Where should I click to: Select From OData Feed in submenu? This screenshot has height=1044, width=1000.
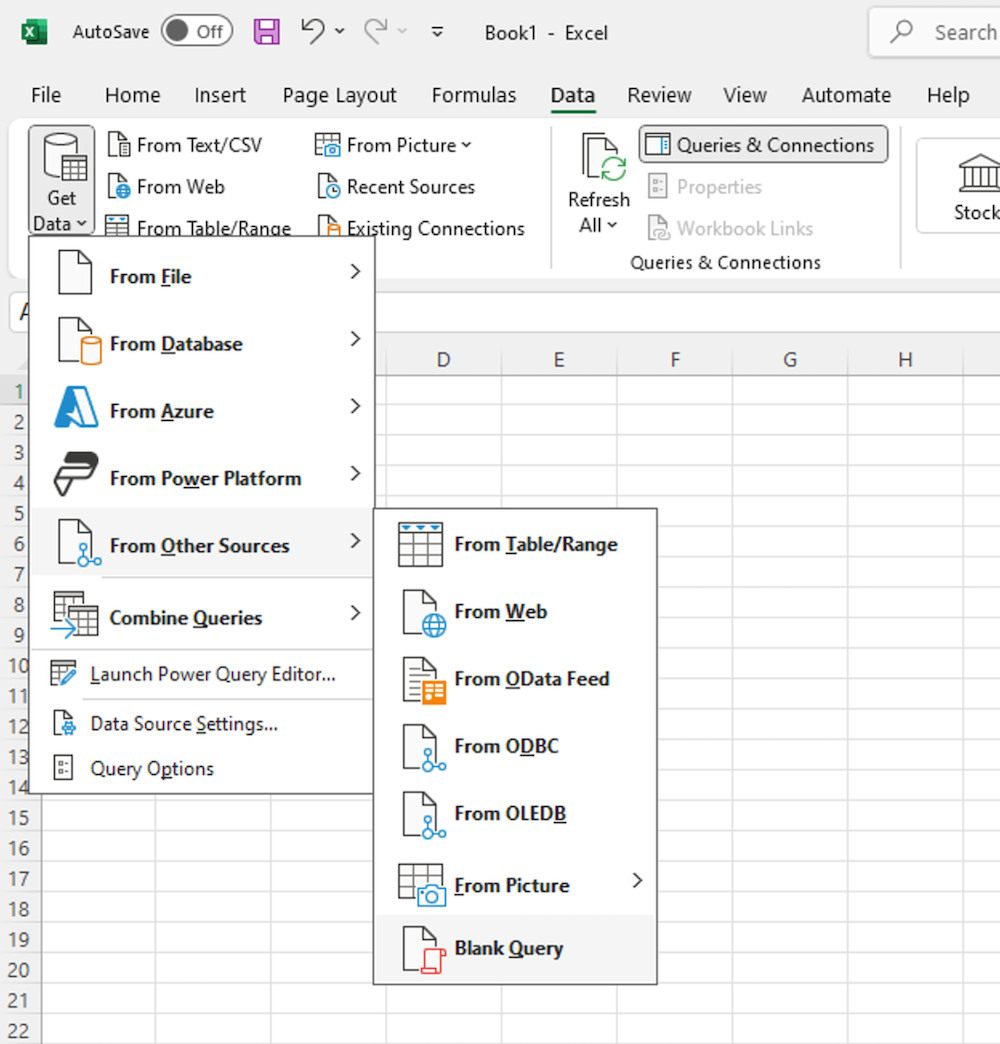tap(530, 679)
